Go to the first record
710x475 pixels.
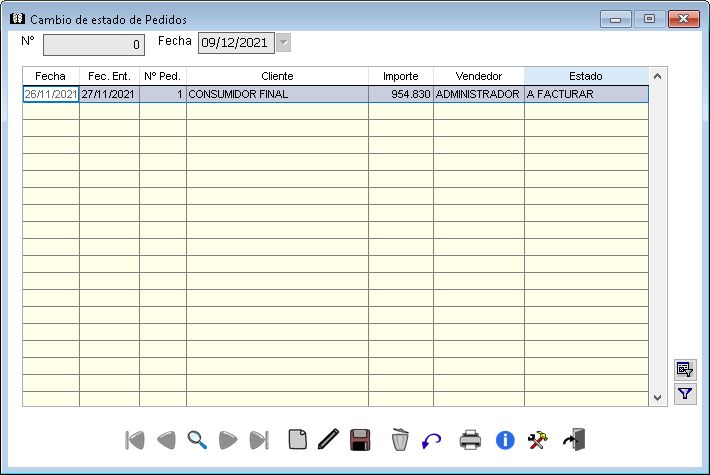135,439
